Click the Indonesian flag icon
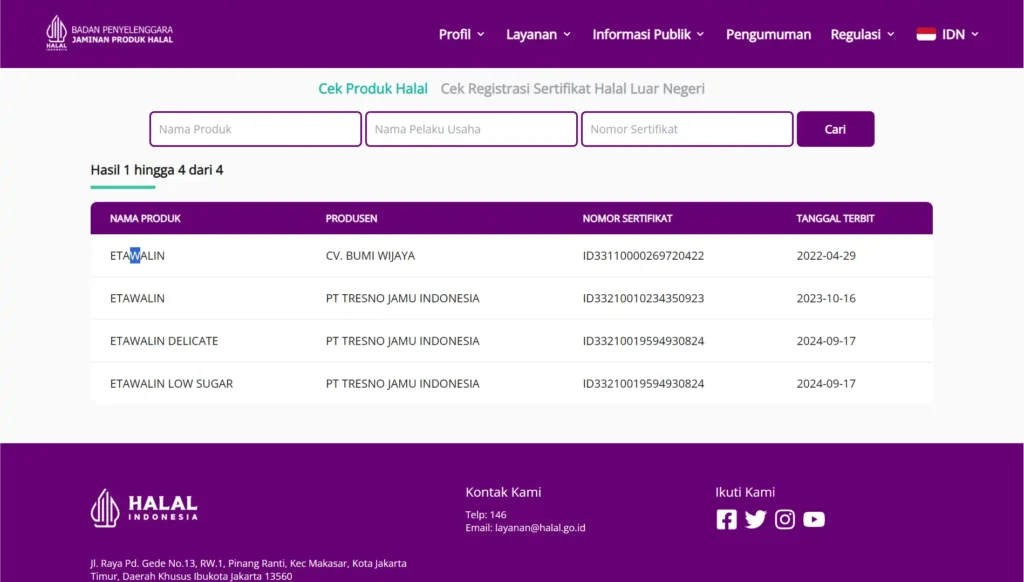 [x=926, y=34]
